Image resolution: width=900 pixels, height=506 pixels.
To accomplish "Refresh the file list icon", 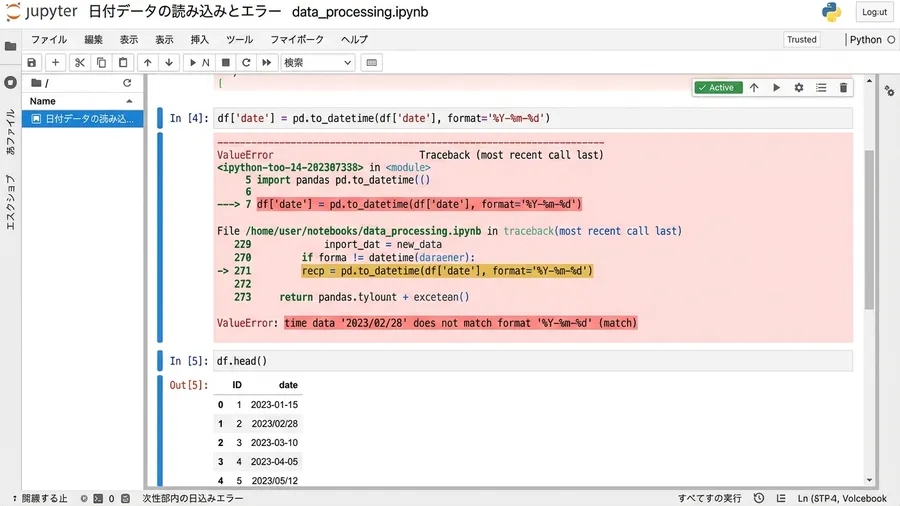I will click(127, 83).
